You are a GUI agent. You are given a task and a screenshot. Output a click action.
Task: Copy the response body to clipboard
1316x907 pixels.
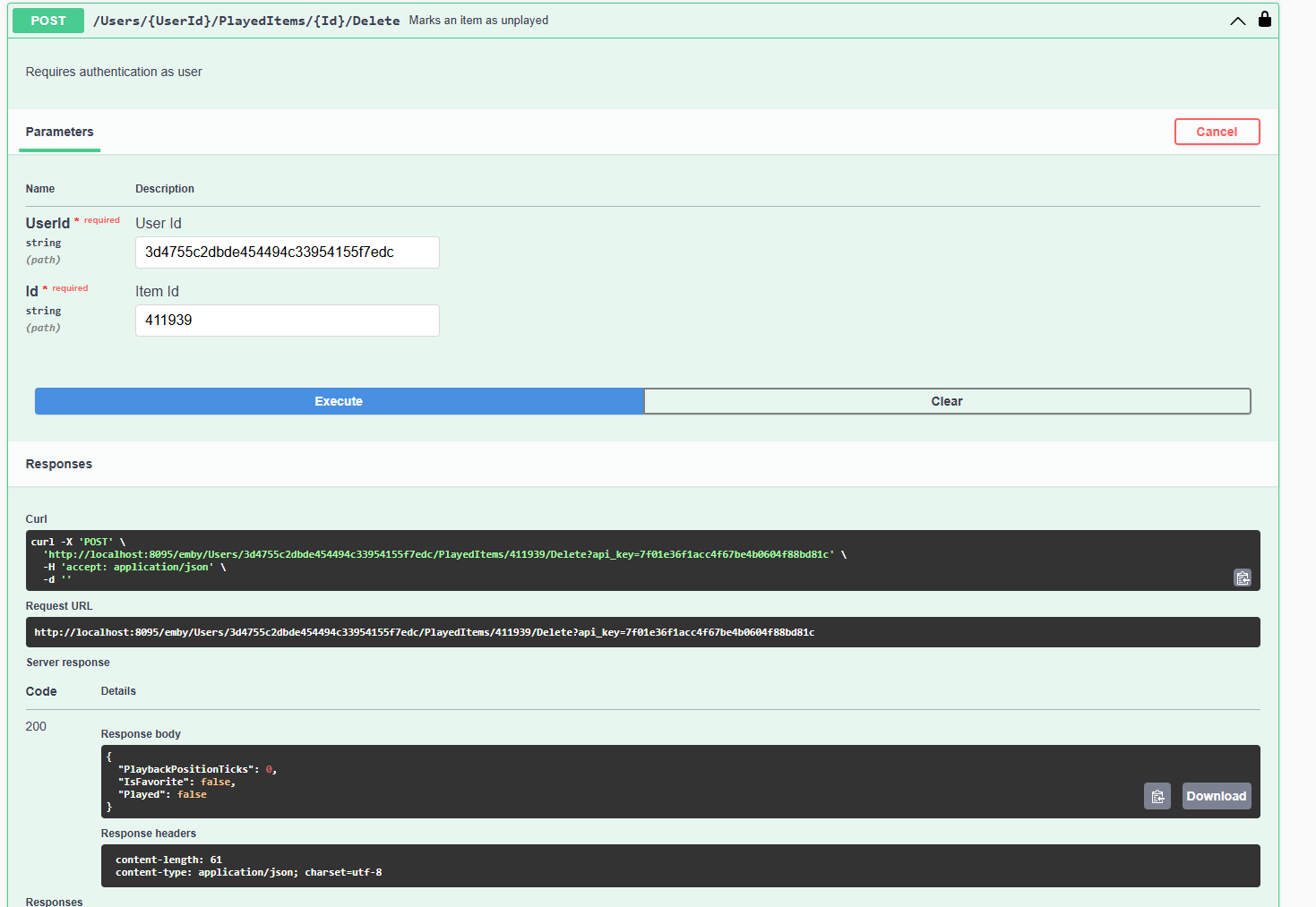point(1157,796)
